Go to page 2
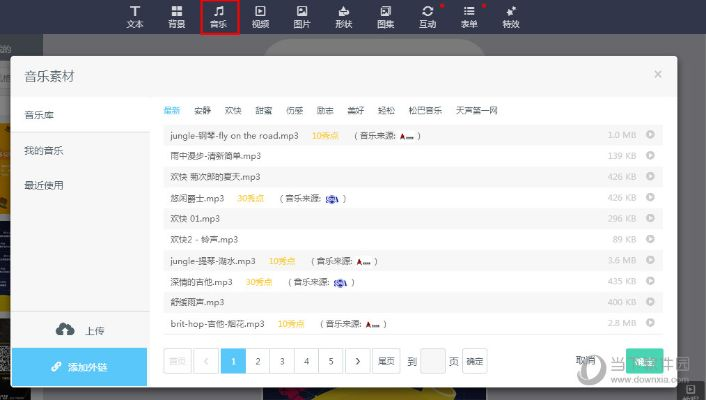Viewport: 706px width, 400px height. click(x=258, y=361)
